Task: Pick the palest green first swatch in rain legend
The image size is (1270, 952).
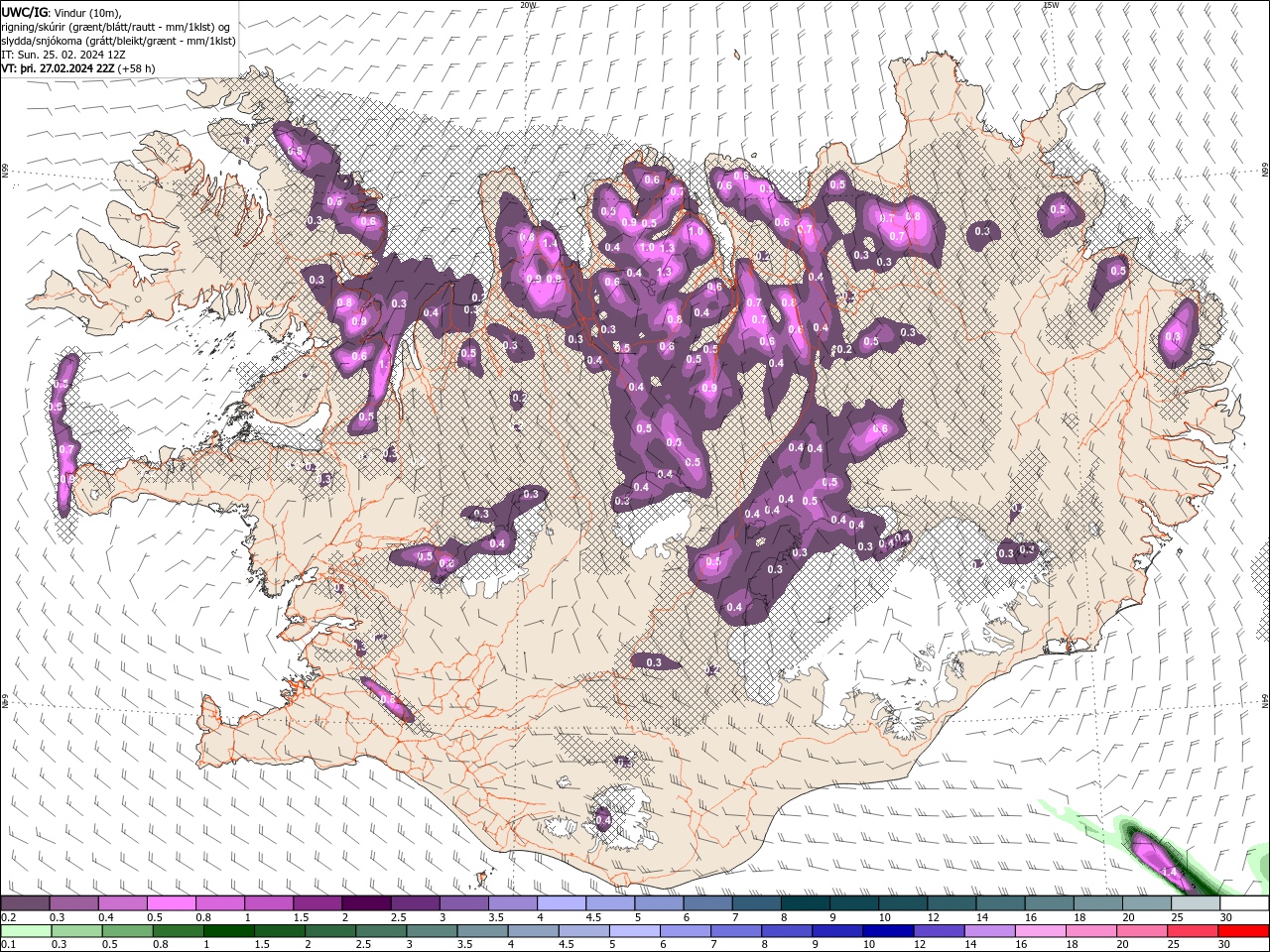Action: click(25, 931)
